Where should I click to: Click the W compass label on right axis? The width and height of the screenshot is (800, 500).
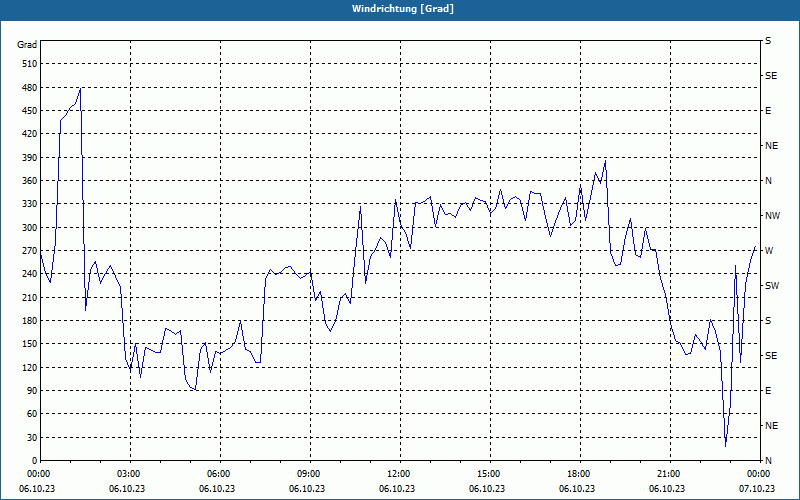(x=769, y=251)
